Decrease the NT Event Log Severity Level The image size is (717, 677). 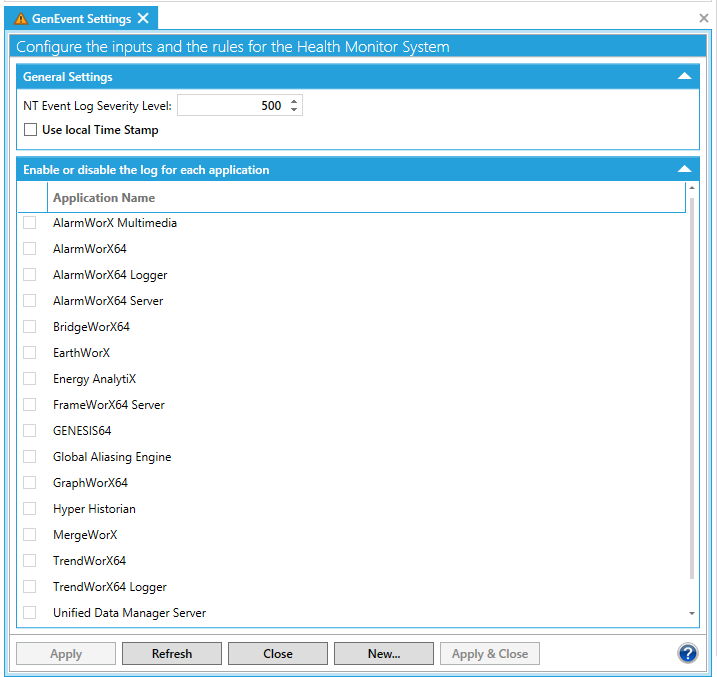[x=294, y=110]
